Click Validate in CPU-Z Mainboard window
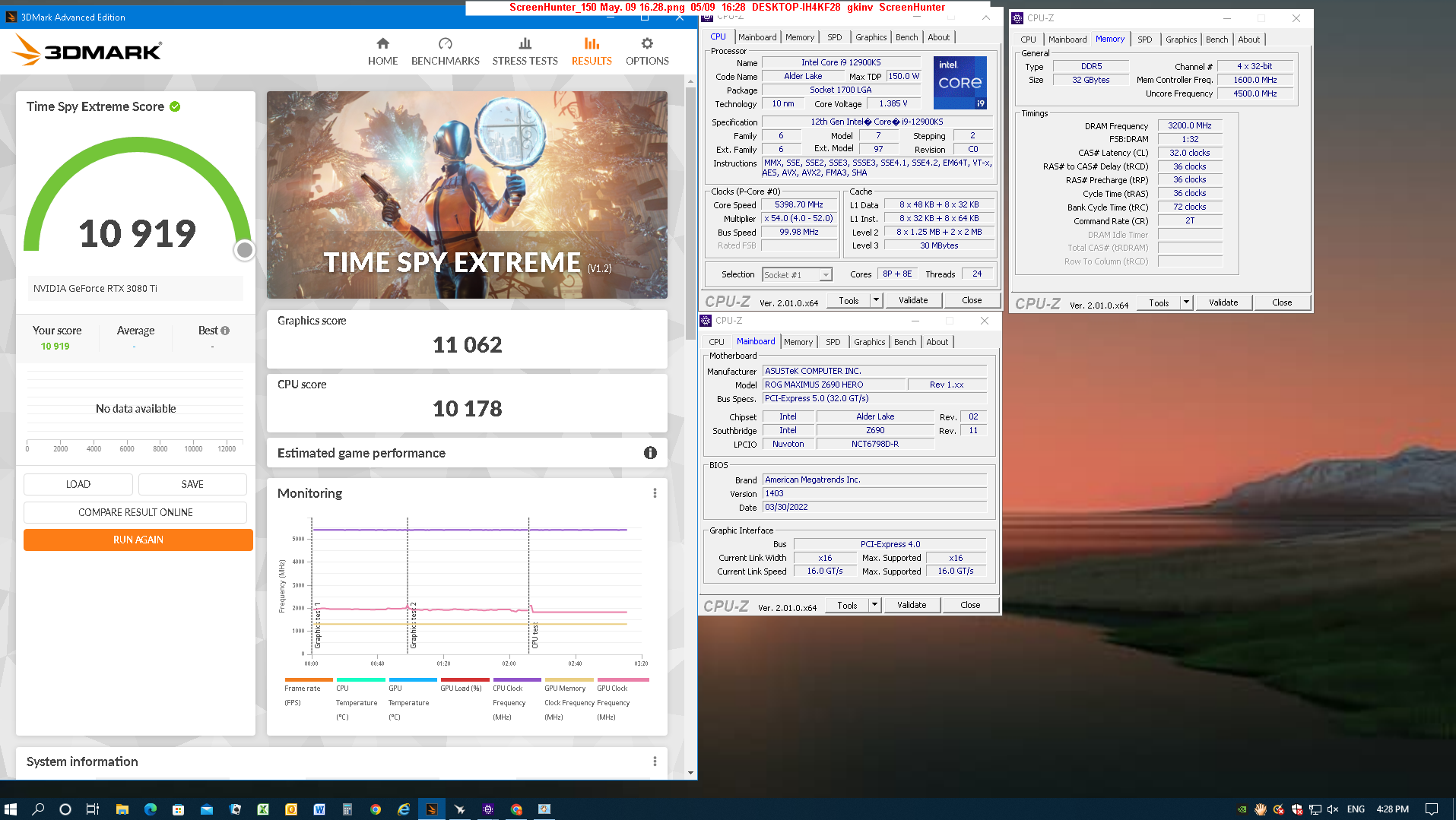 [x=912, y=605]
